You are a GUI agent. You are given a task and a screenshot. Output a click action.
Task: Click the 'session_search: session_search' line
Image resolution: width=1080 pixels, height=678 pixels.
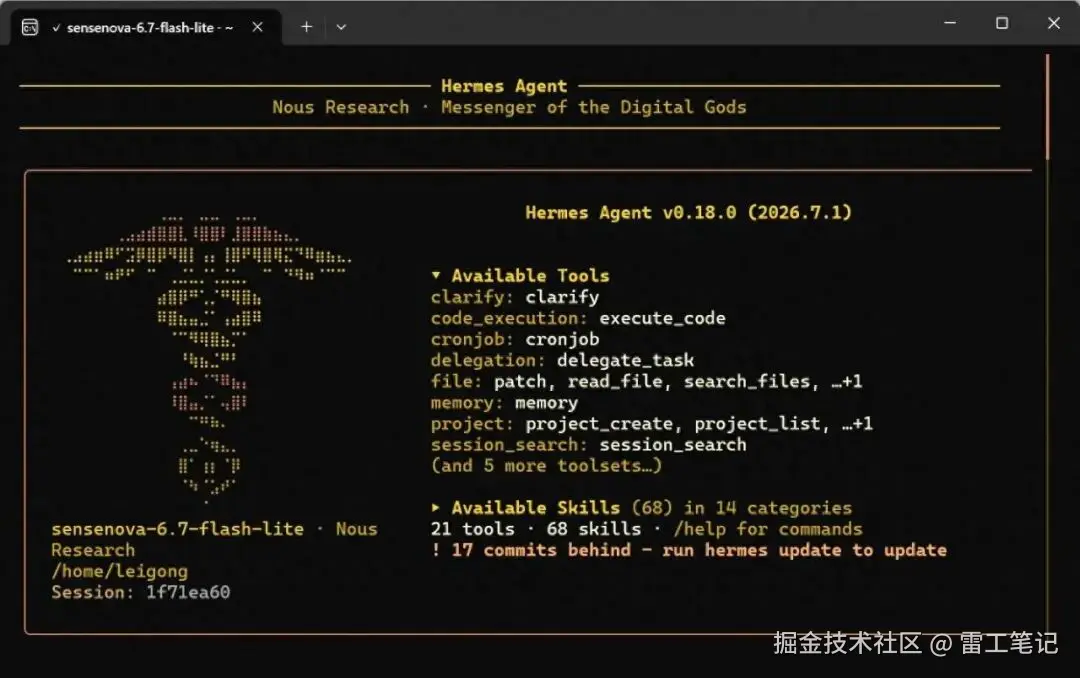click(588, 445)
